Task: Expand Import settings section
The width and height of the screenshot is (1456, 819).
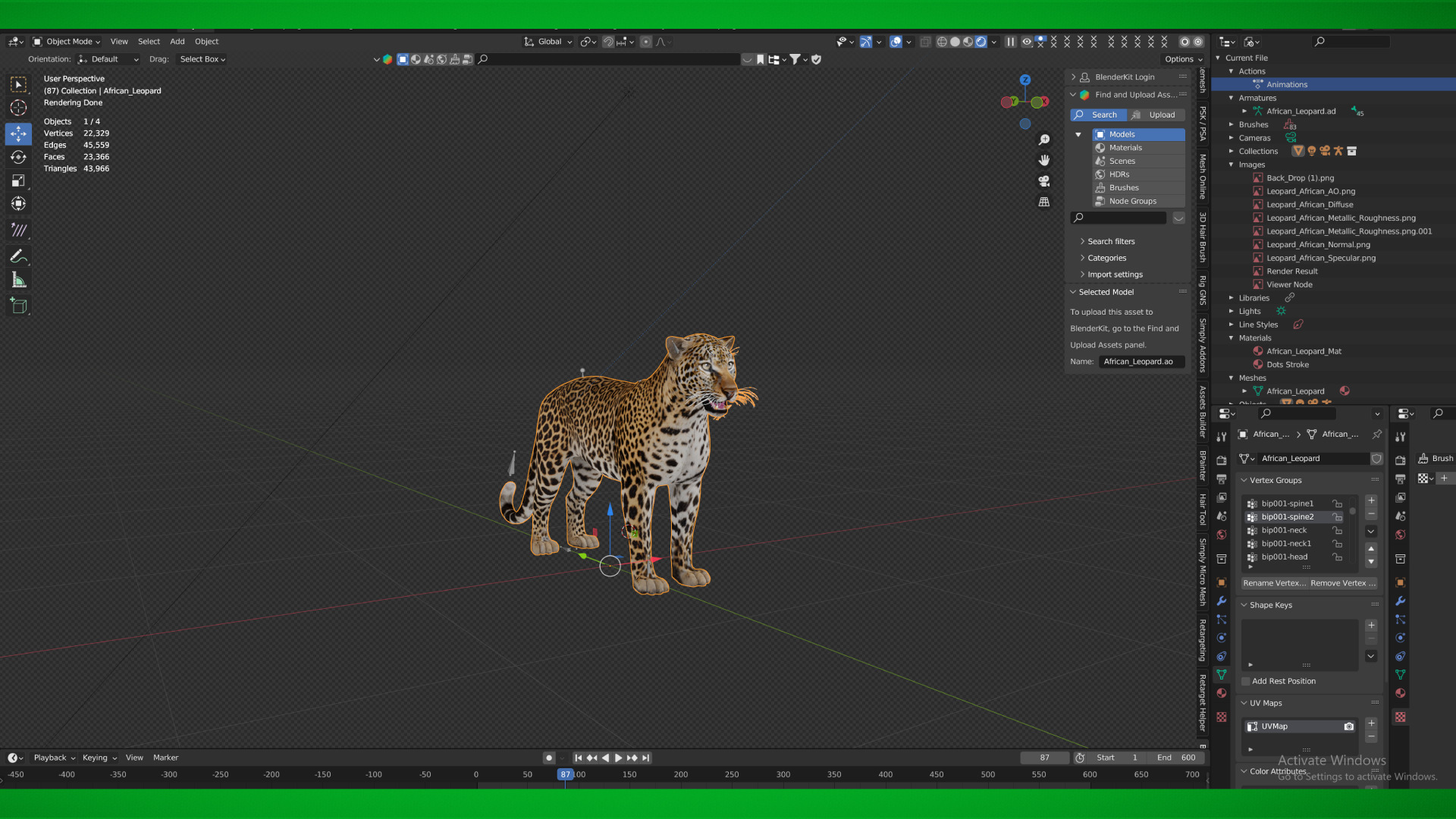Action: pos(1115,275)
